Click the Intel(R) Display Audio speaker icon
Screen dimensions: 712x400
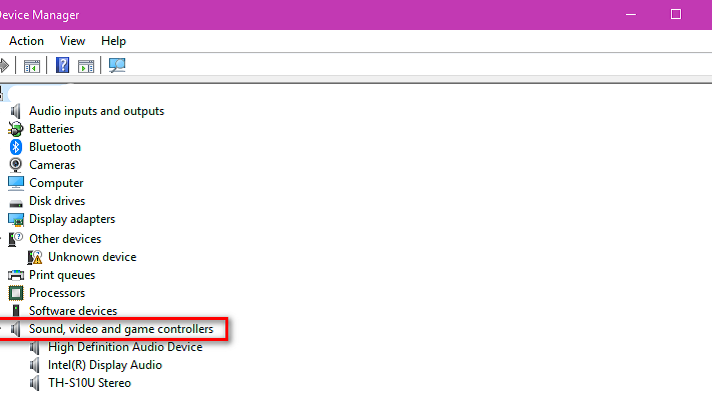pos(35,365)
